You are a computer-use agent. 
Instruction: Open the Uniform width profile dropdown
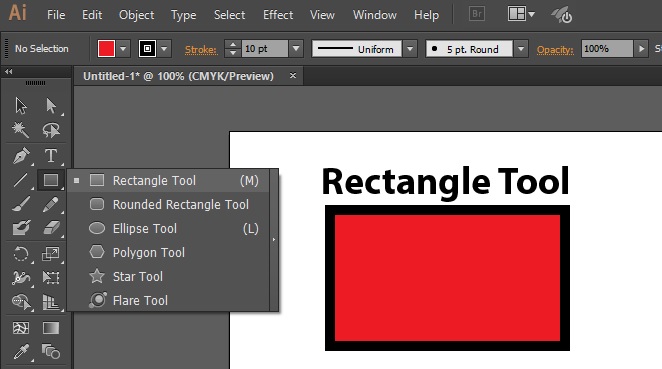pyautogui.click(x=410, y=49)
